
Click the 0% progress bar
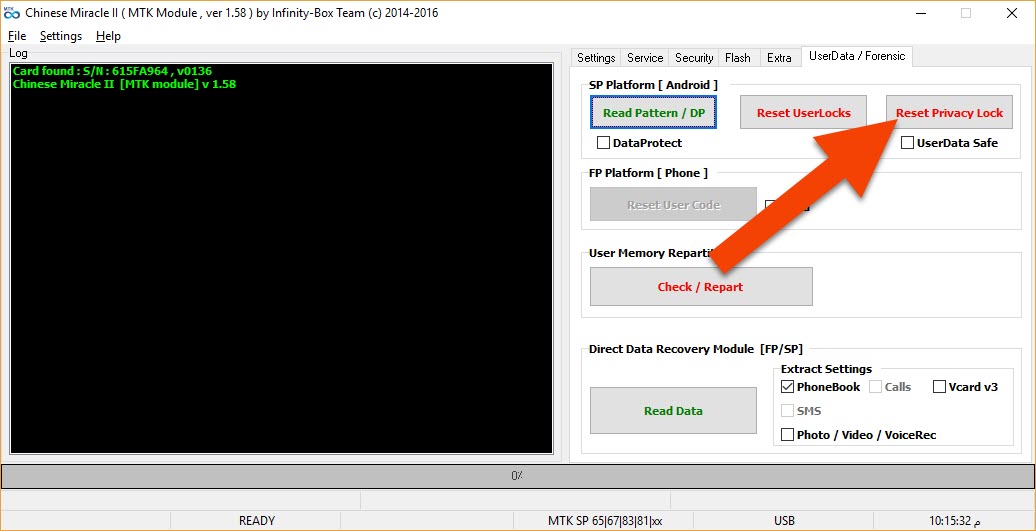tap(517, 476)
